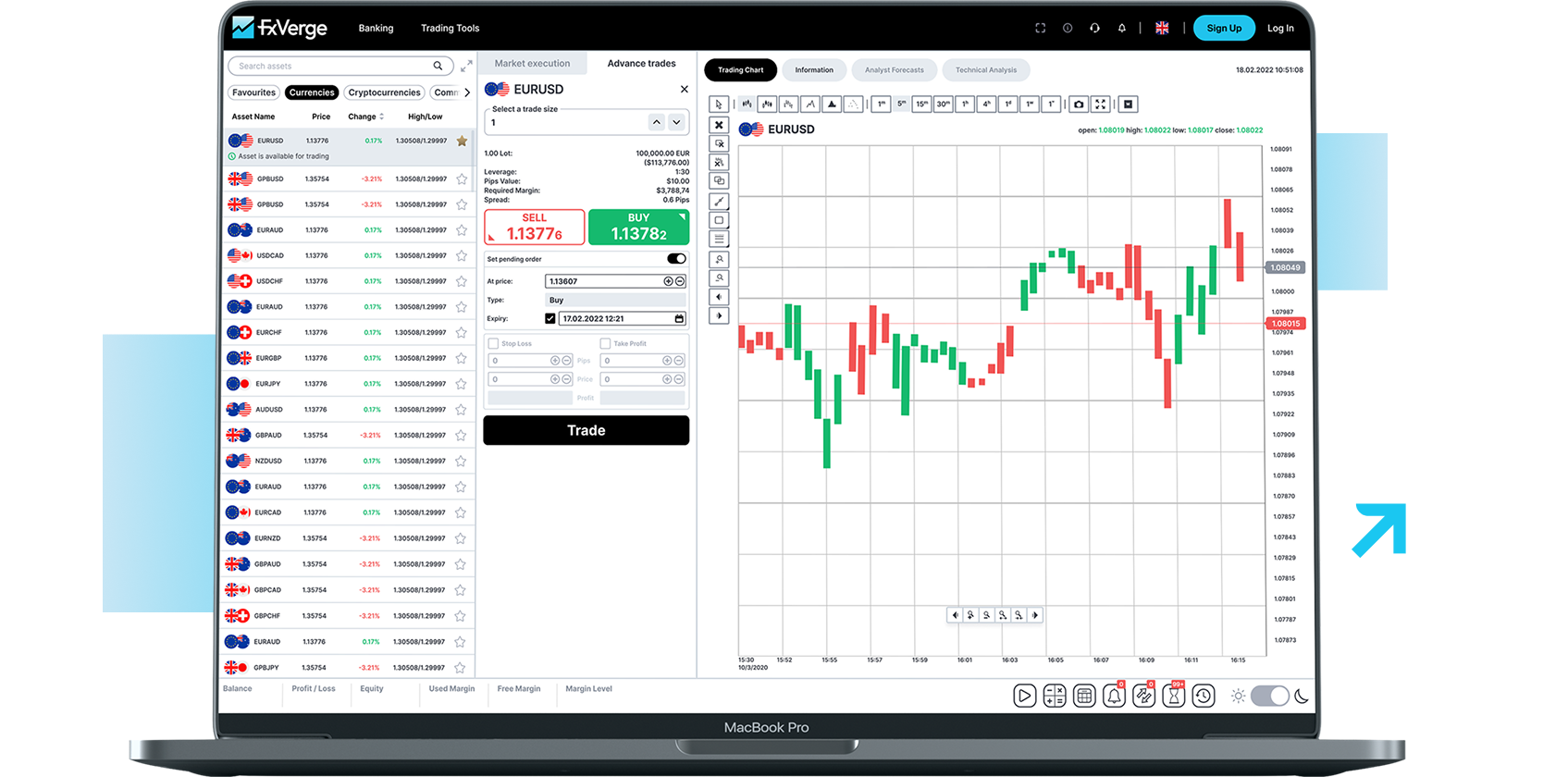1568x777 pixels.
Task: Open the Type dropdown showing Buy
Action: [616, 300]
